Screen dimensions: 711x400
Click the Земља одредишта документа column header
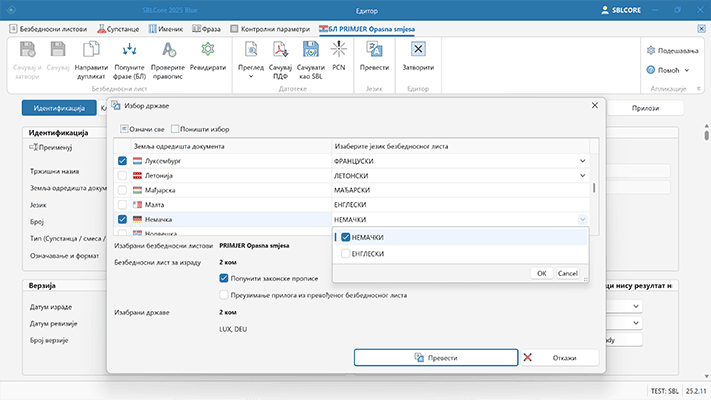coord(231,146)
